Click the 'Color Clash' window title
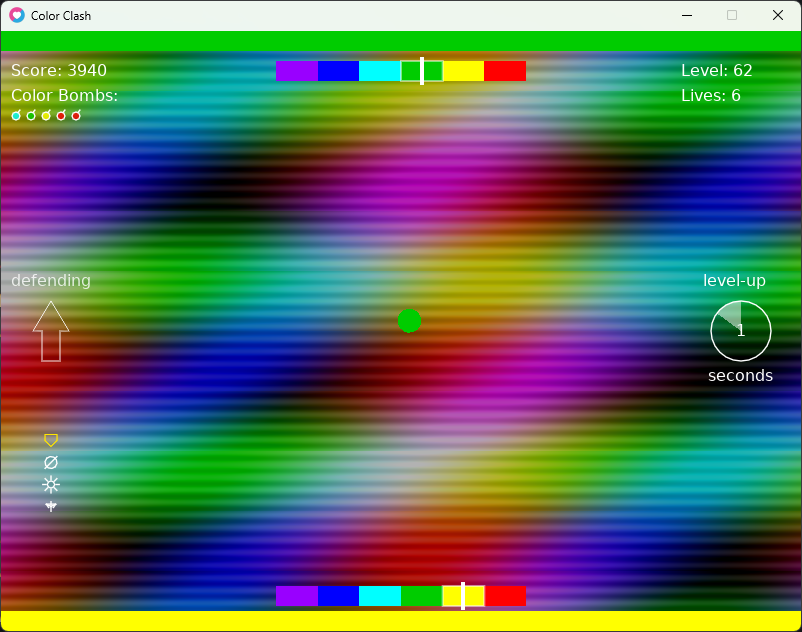This screenshot has height=632, width=802. (x=61, y=16)
